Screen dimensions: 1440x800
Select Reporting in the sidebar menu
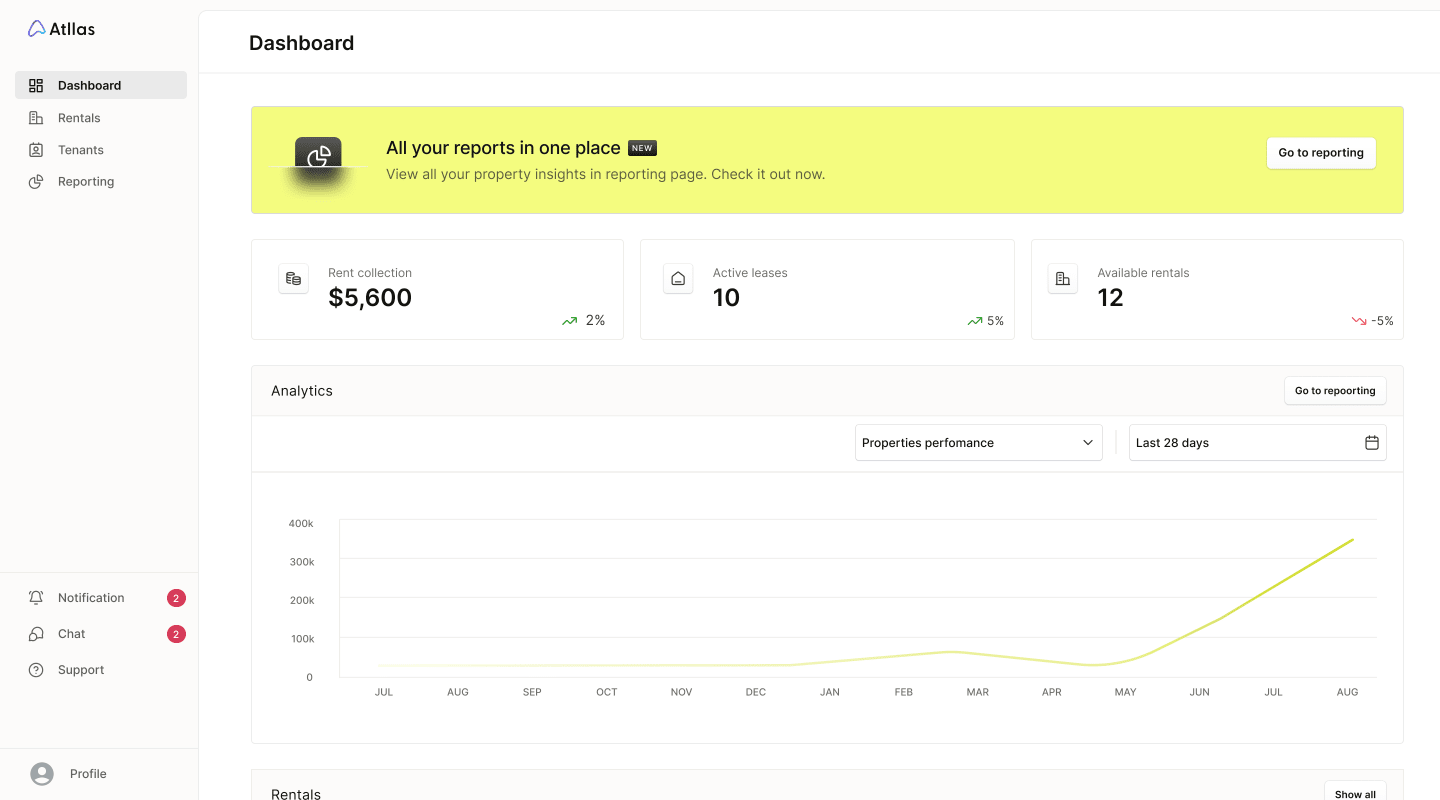click(85, 182)
